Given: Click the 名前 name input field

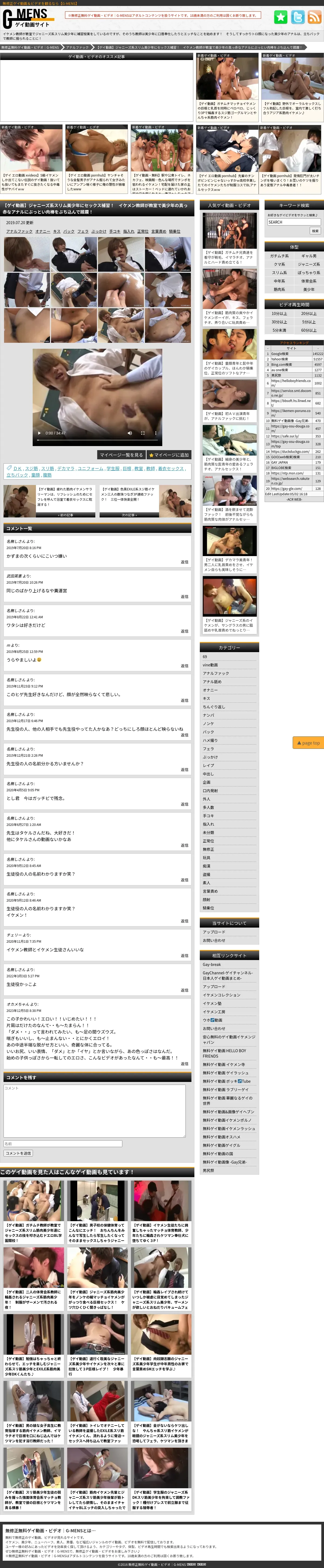Looking at the screenshot, I should click(x=63, y=1144).
